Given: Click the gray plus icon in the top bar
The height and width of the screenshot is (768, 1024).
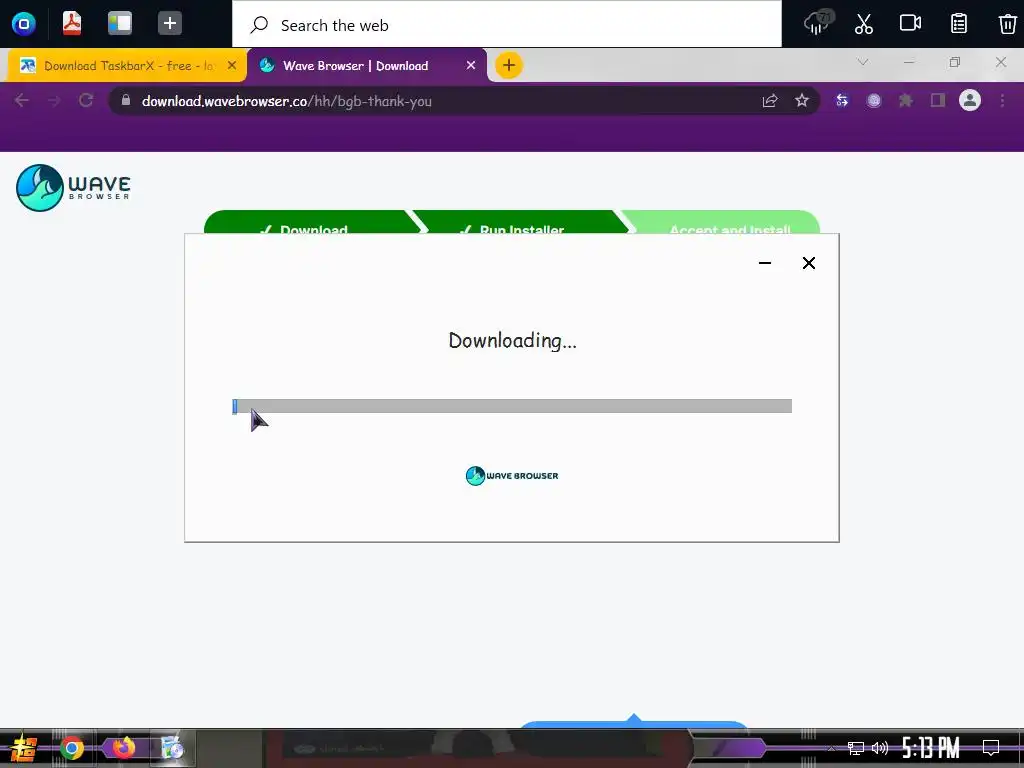Looking at the screenshot, I should tap(170, 24).
